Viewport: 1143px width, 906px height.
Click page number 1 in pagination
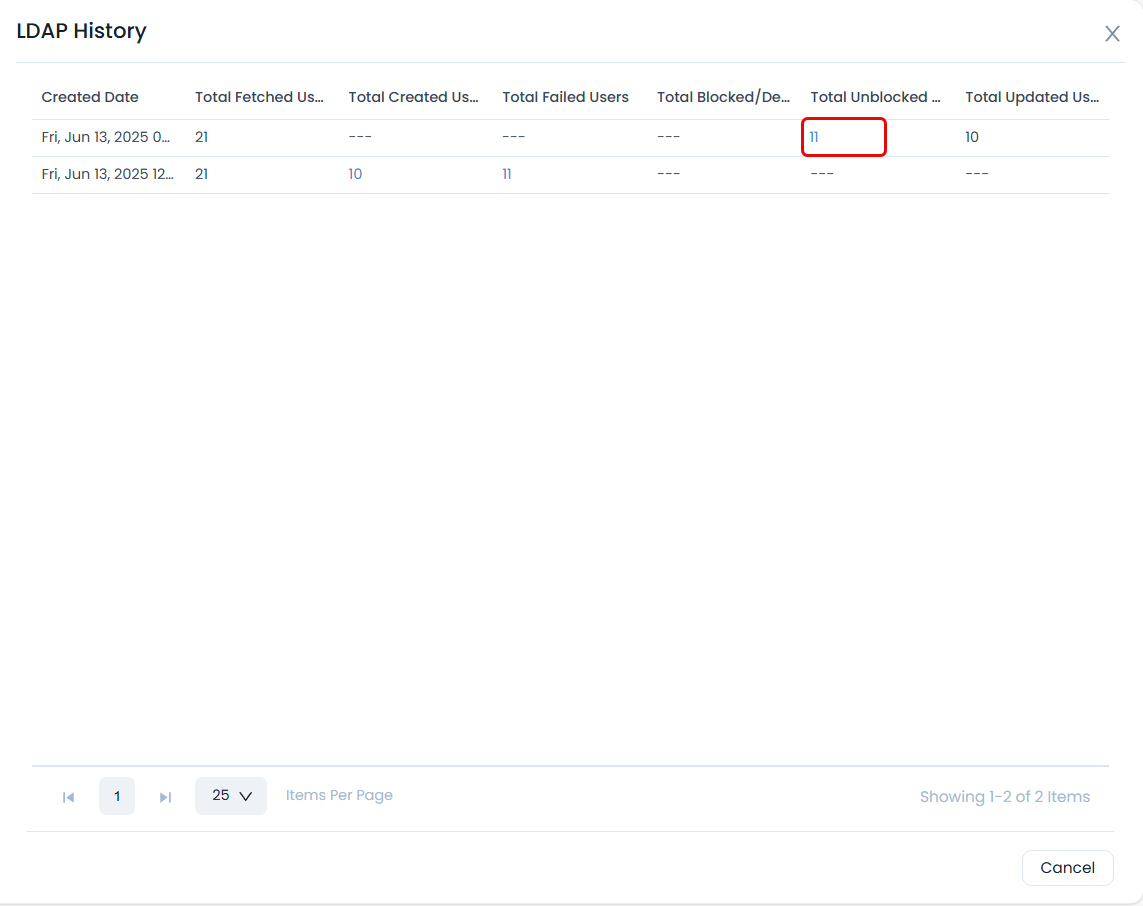(x=116, y=796)
